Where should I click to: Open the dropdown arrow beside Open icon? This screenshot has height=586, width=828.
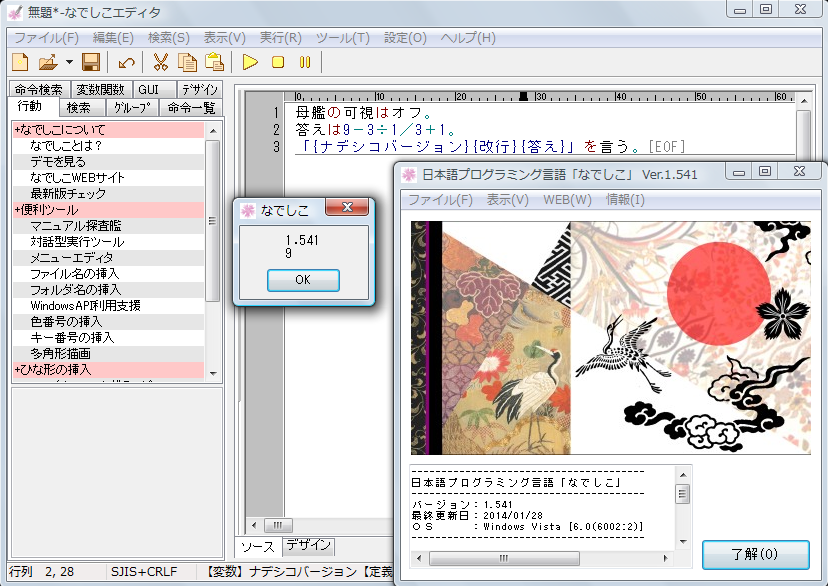68,62
